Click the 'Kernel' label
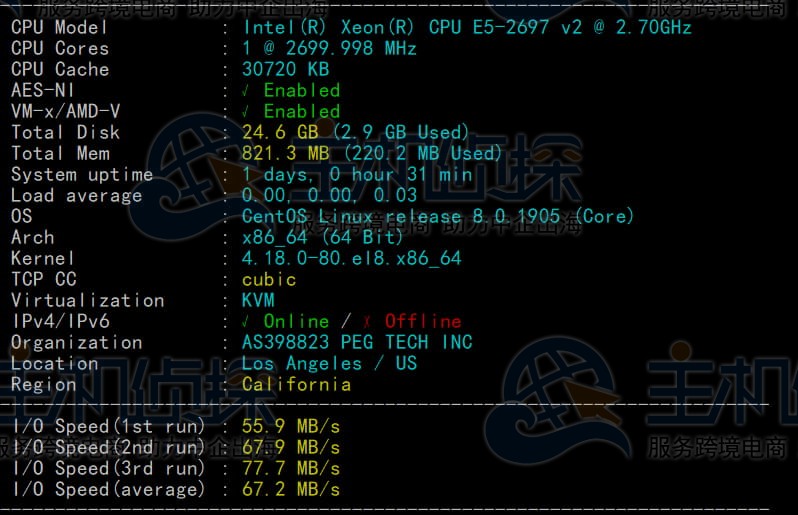The height and width of the screenshot is (515, 798). (x=43, y=259)
